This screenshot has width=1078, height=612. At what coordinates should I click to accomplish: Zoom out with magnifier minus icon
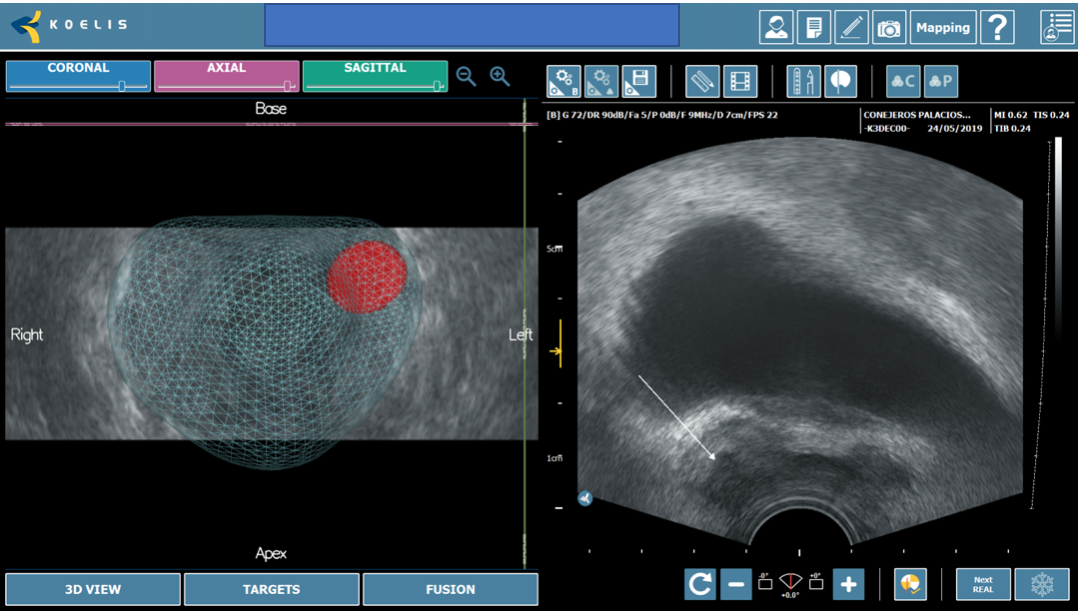466,76
